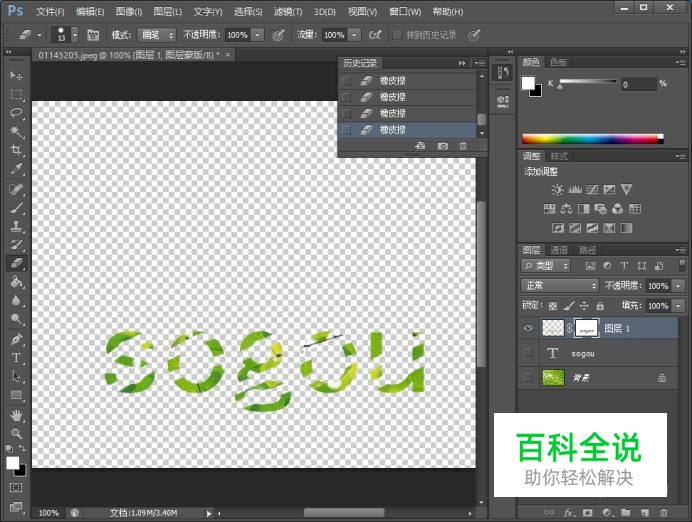
Task: Open opacity dropdown in options bar
Action: [x=258, y=35]
